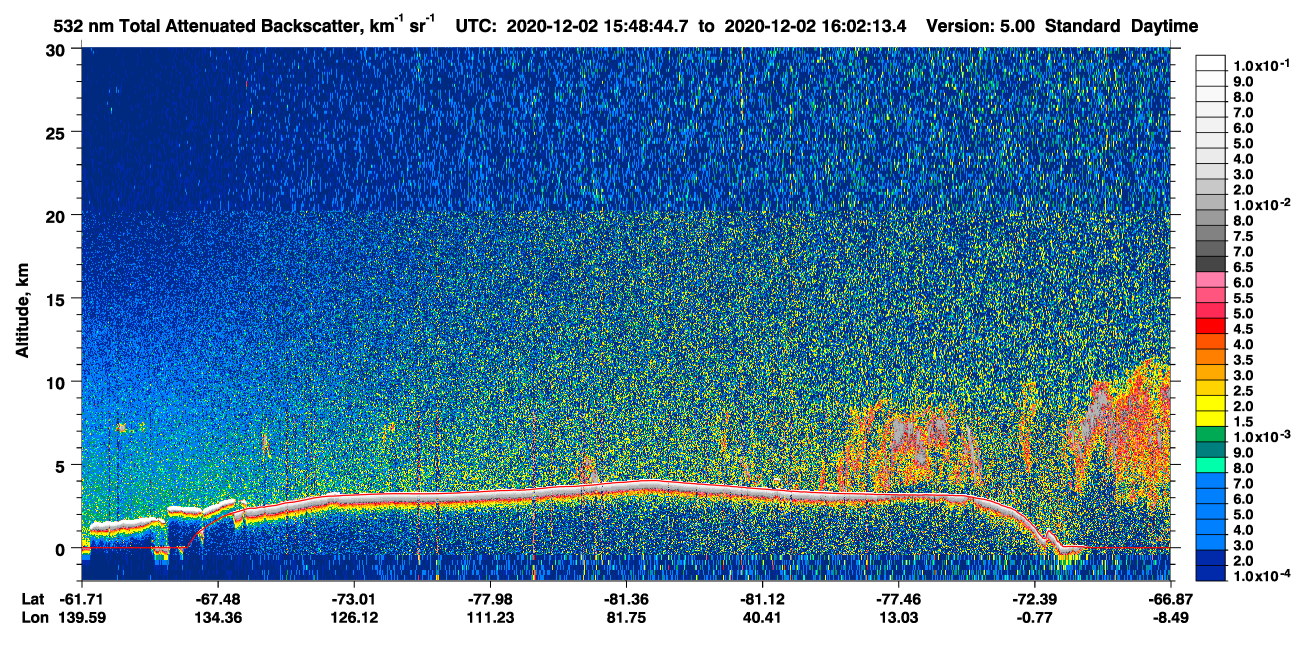The height and width of the screenshot is (667, 1300).
Task: Click the longitude value '40.41'
Action: coord(762,618)
